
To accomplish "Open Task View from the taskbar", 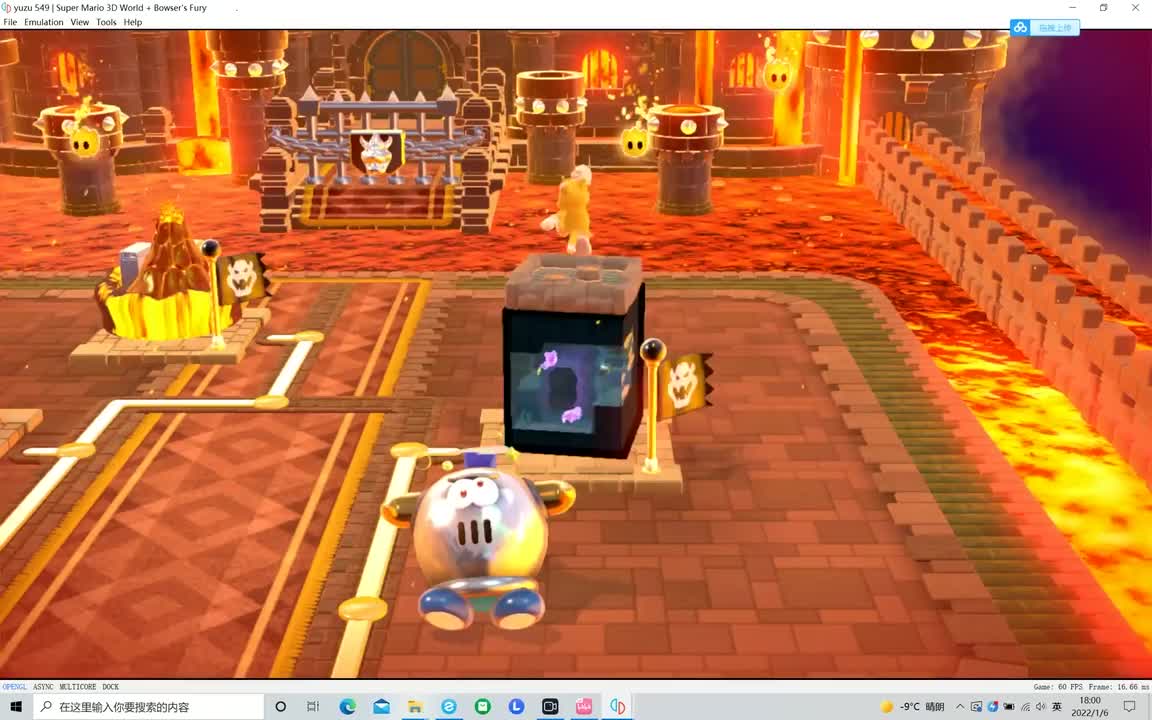I will click(x=313, y=707).
